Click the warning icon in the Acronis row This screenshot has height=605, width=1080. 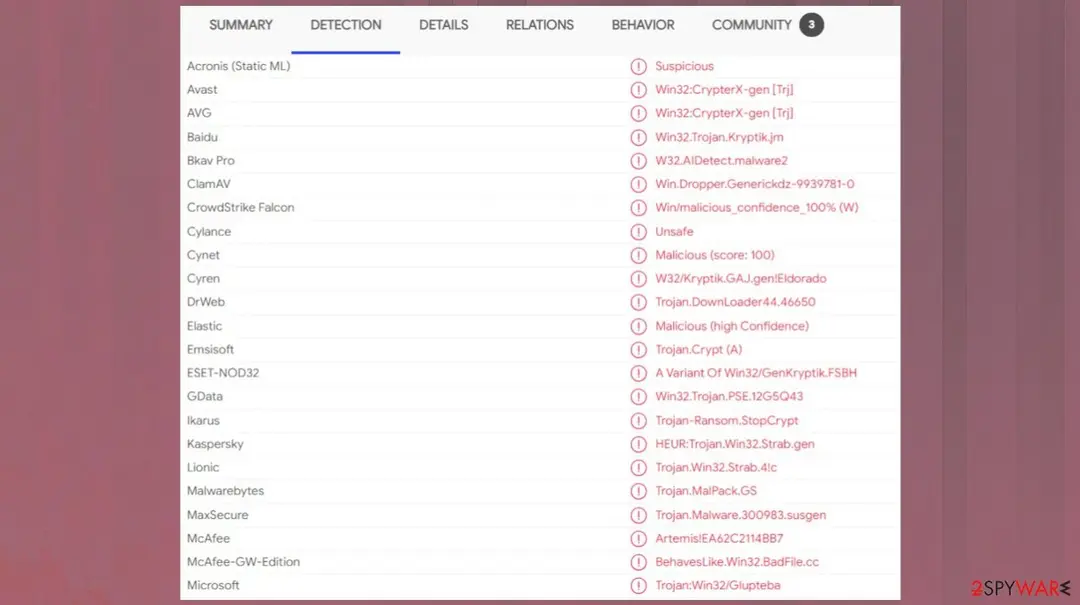638,66
